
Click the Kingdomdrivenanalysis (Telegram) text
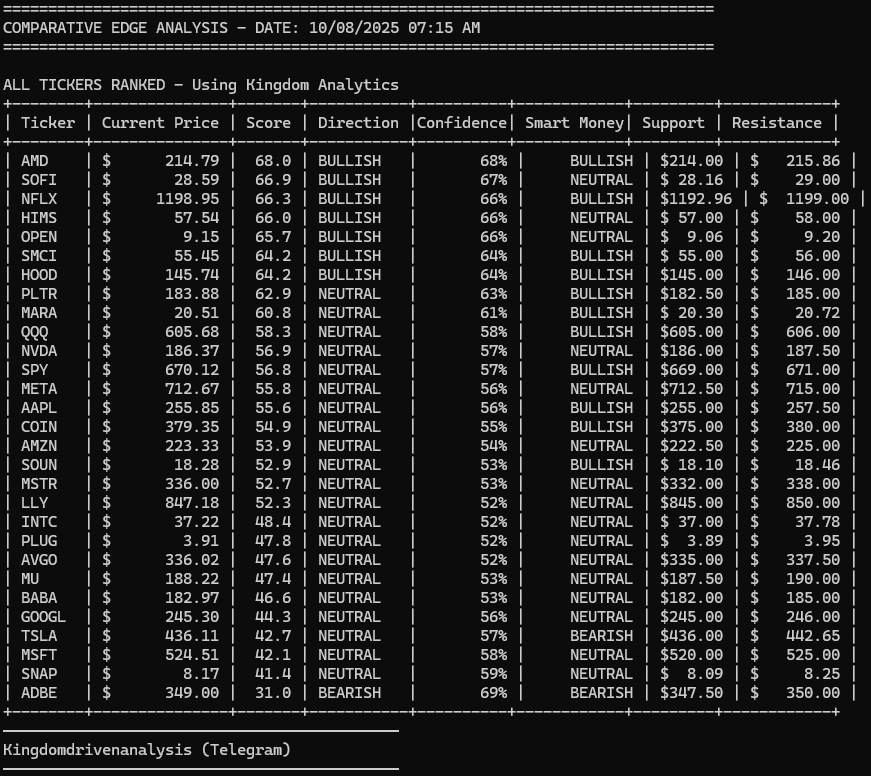[x=147, y=749]
